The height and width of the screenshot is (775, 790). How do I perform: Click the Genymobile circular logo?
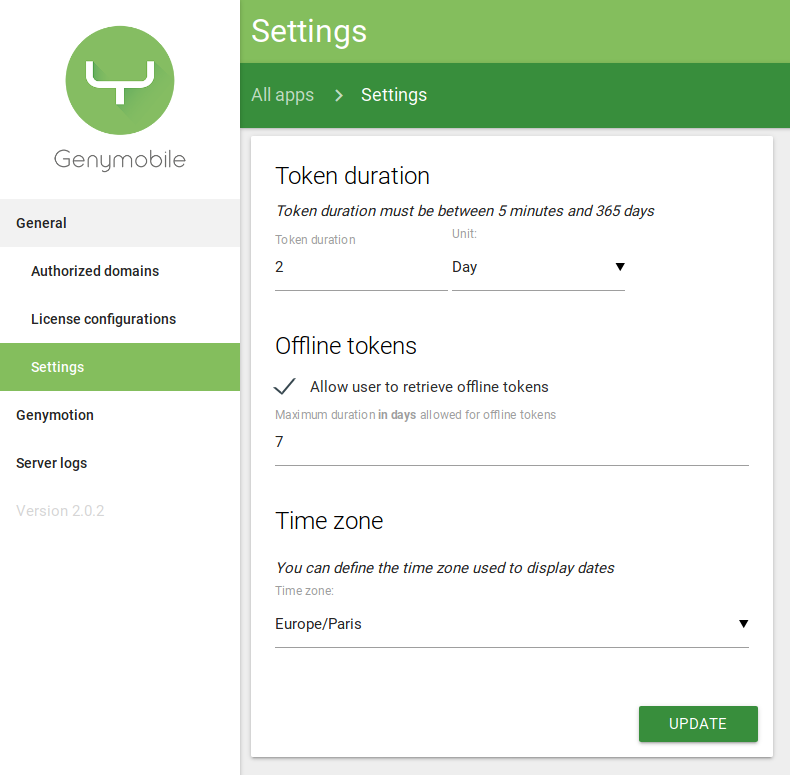pos(119,82)
